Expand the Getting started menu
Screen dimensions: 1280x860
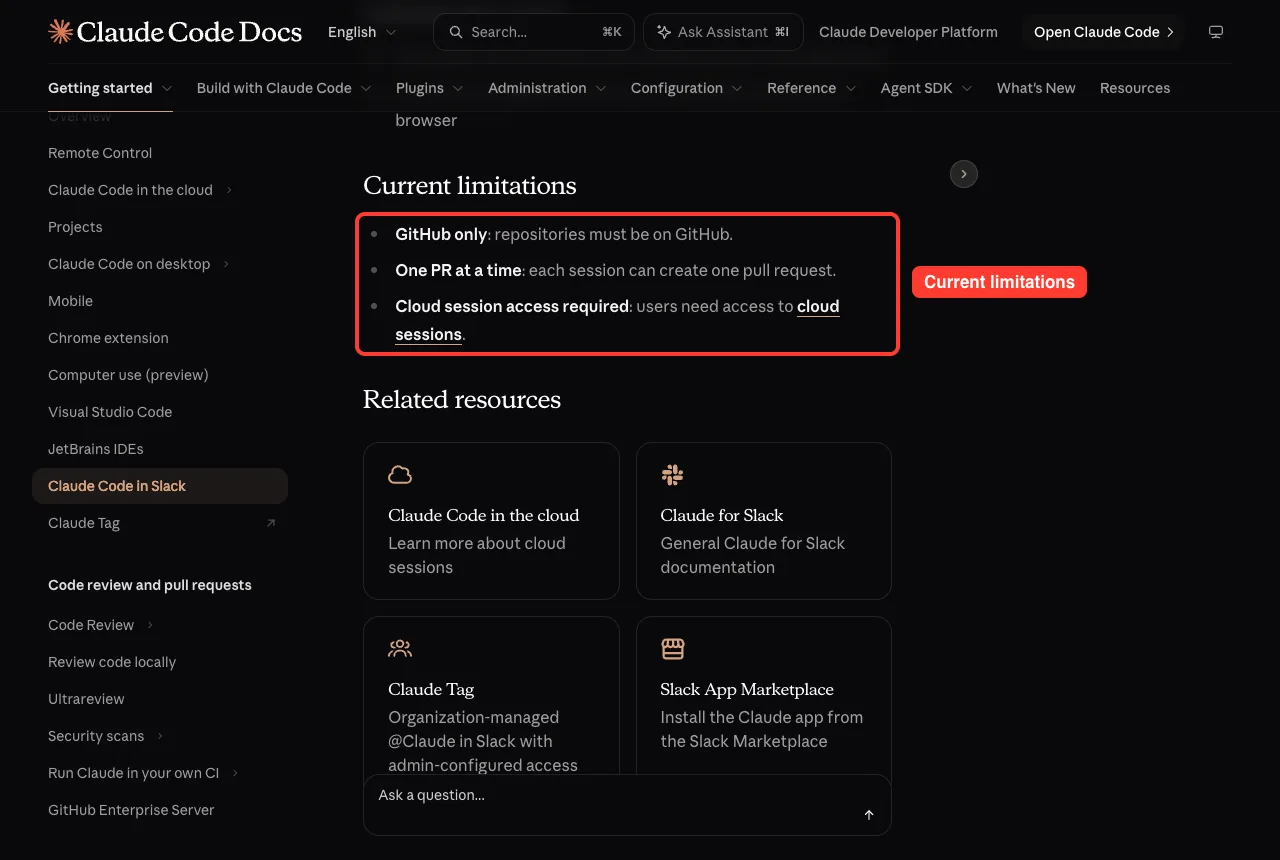pyautogui.click(x=110, y=88)
